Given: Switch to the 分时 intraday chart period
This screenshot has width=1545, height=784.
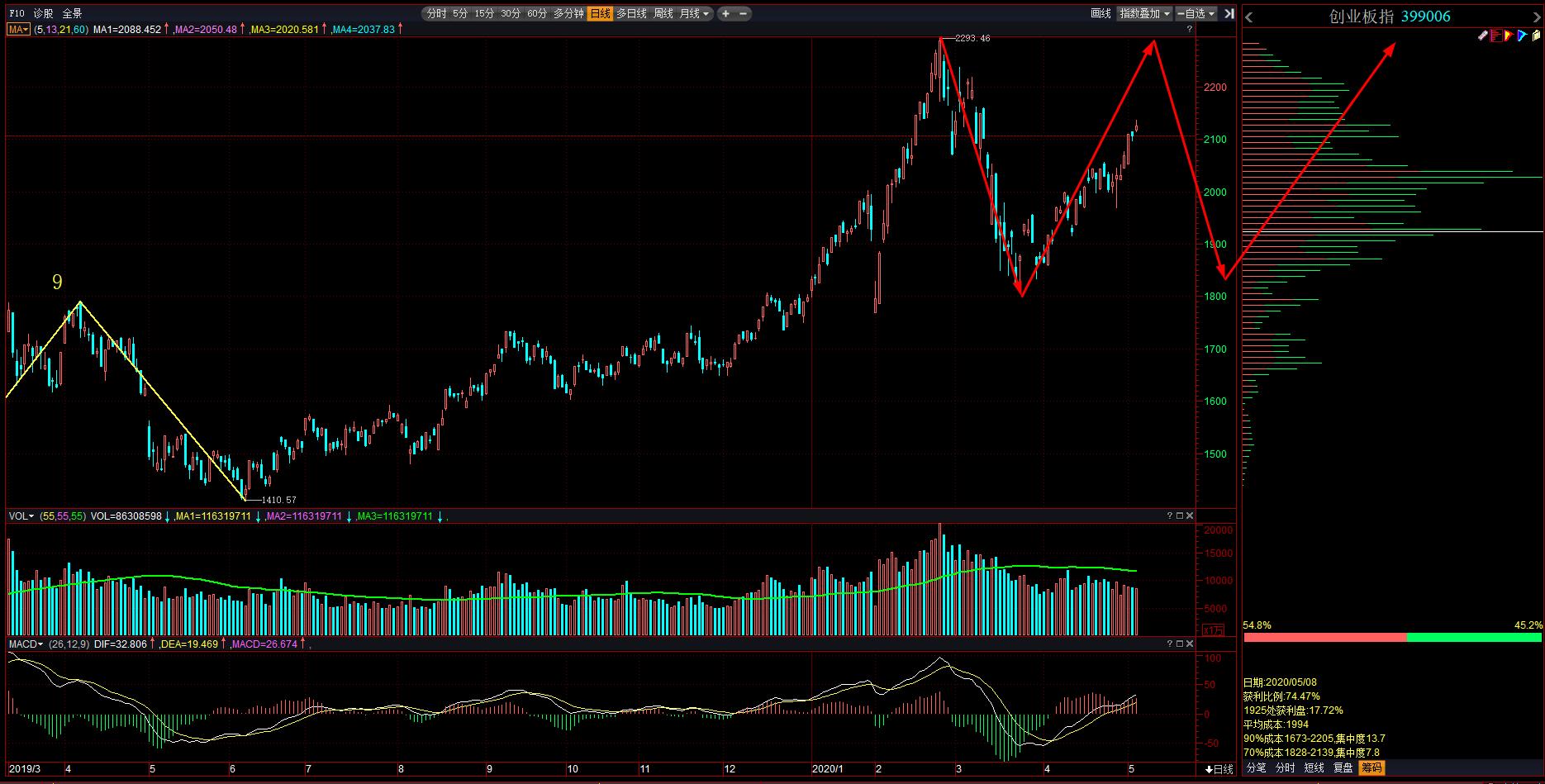Looking at the screenshot, I should [x=435, y=13].
